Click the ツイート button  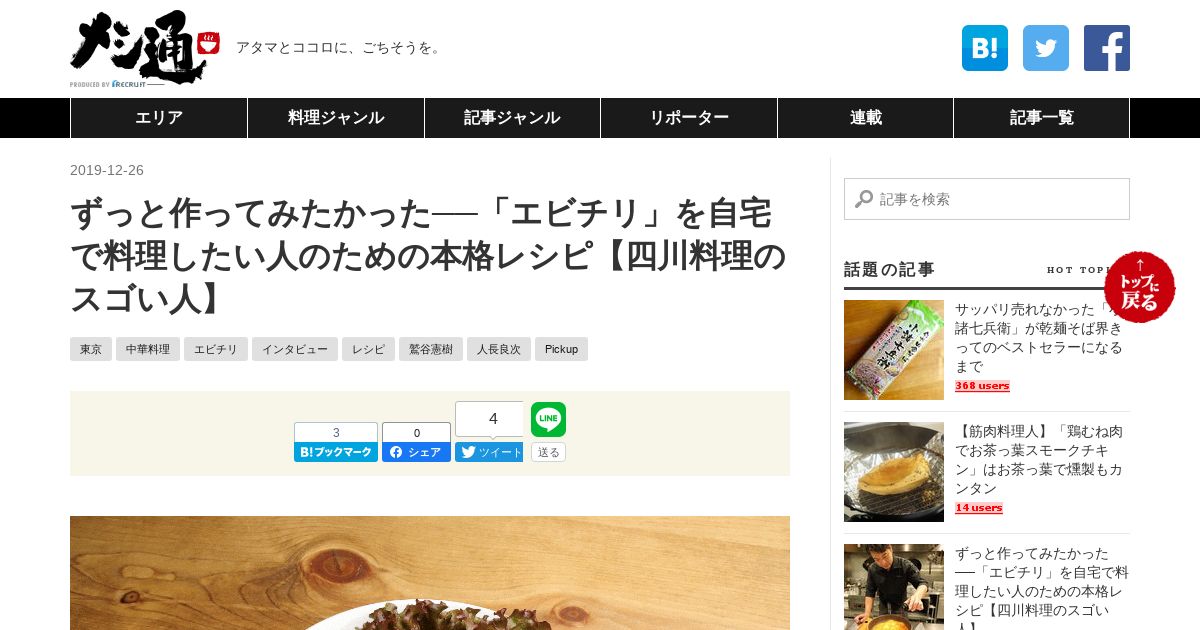coord(489,452)
